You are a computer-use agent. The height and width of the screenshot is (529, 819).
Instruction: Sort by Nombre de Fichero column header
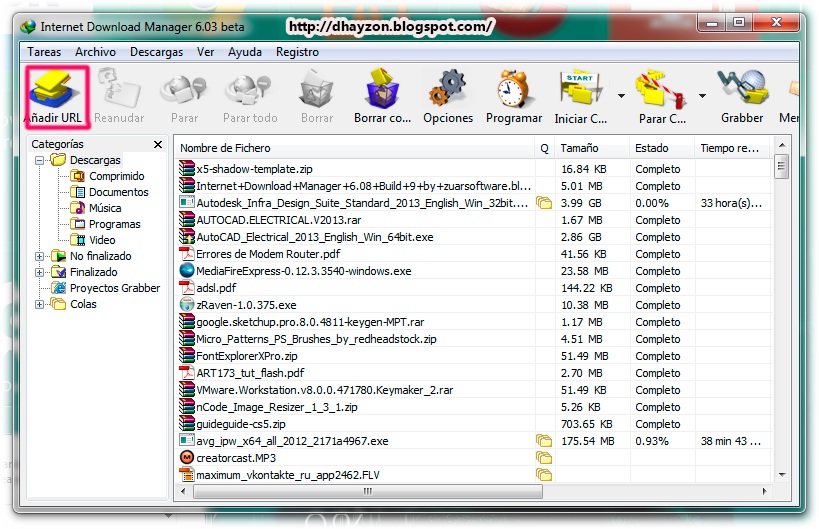click(354, 148)
